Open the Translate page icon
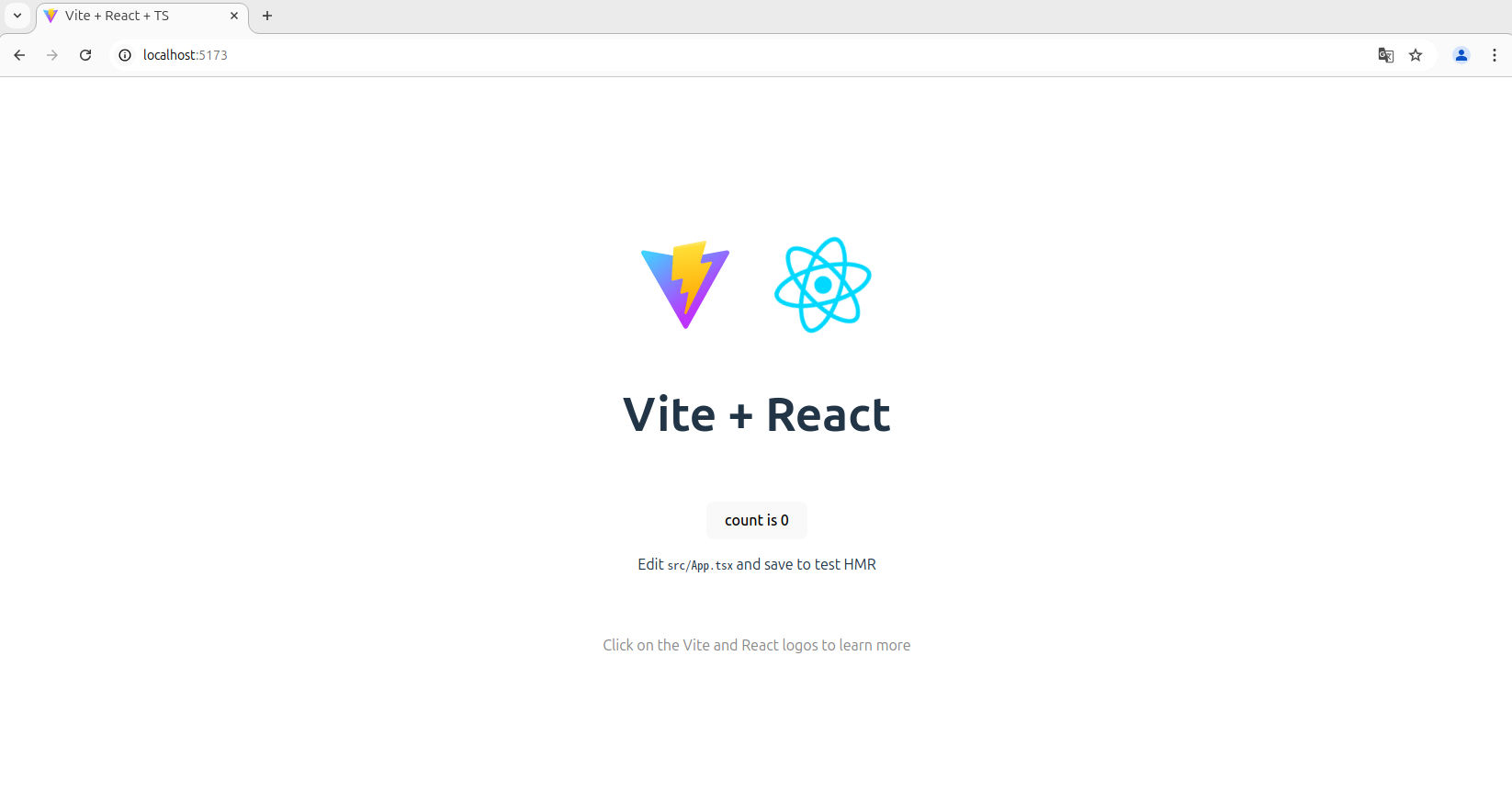The height and width of the screenshot is (803, 1512). [1385, 55]
